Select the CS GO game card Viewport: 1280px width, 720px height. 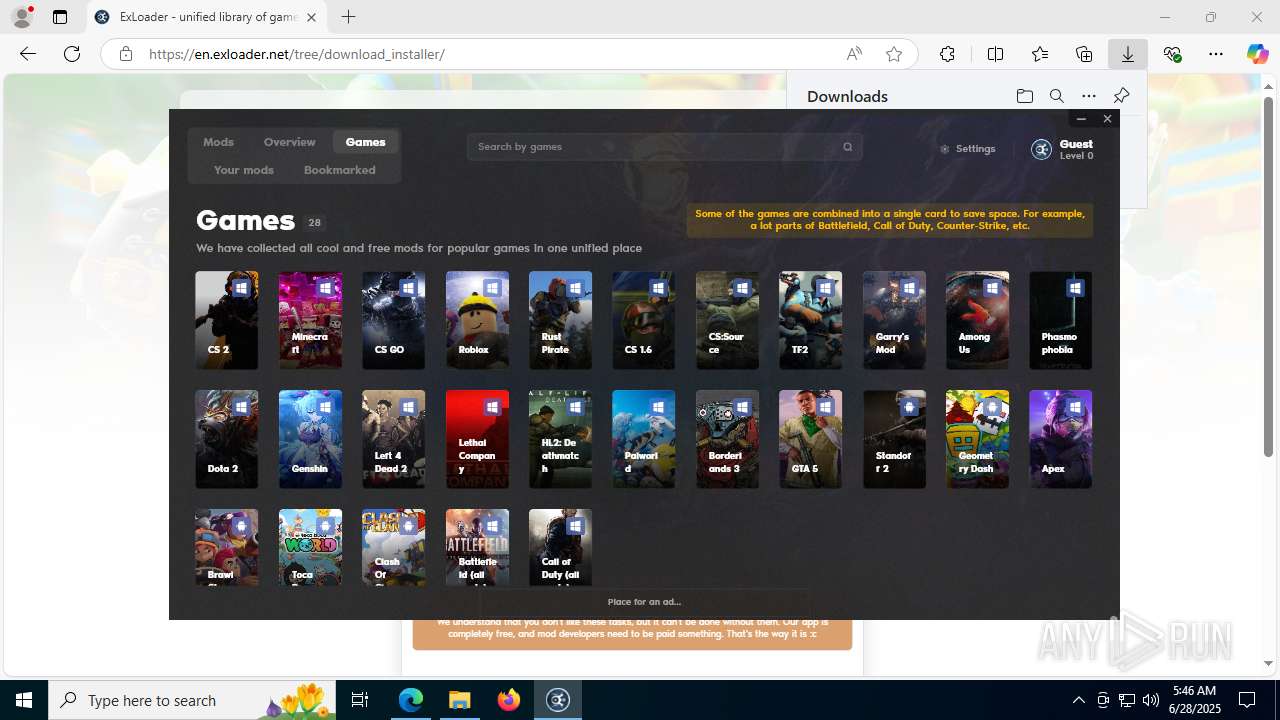coord(394,320)
